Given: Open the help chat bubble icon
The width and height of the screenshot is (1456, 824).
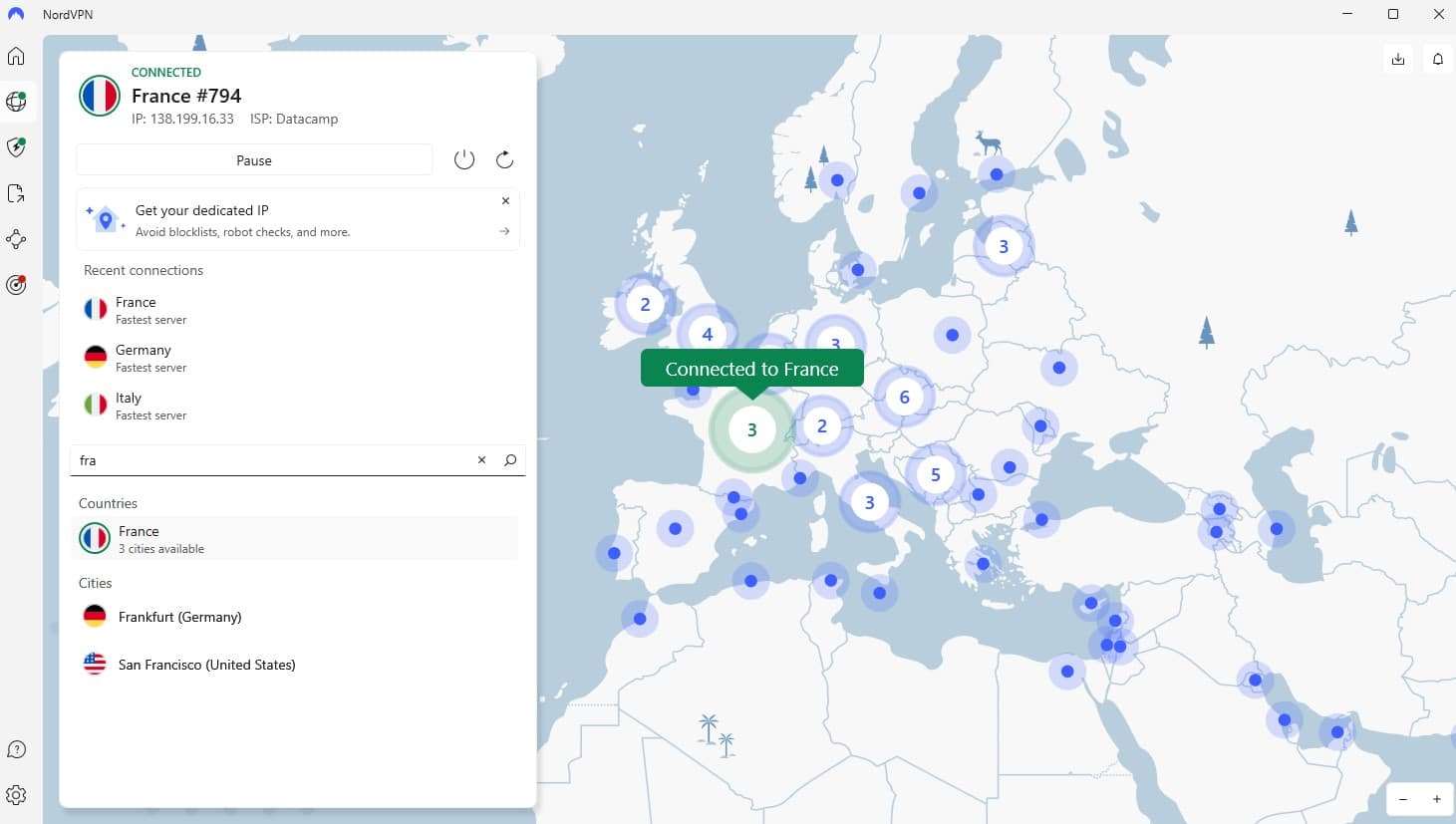Looking at the screenshot, I should pos(16,749).
